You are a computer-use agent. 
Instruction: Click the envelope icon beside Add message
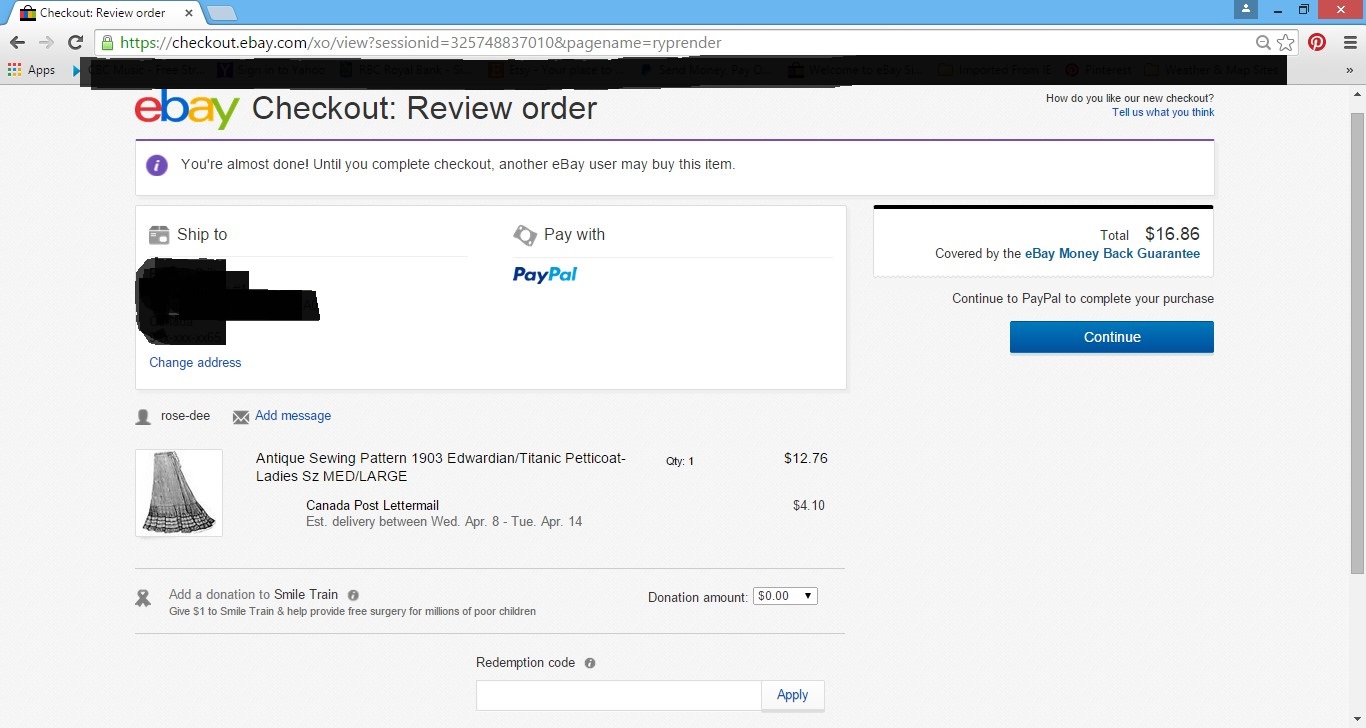(241, 417)
